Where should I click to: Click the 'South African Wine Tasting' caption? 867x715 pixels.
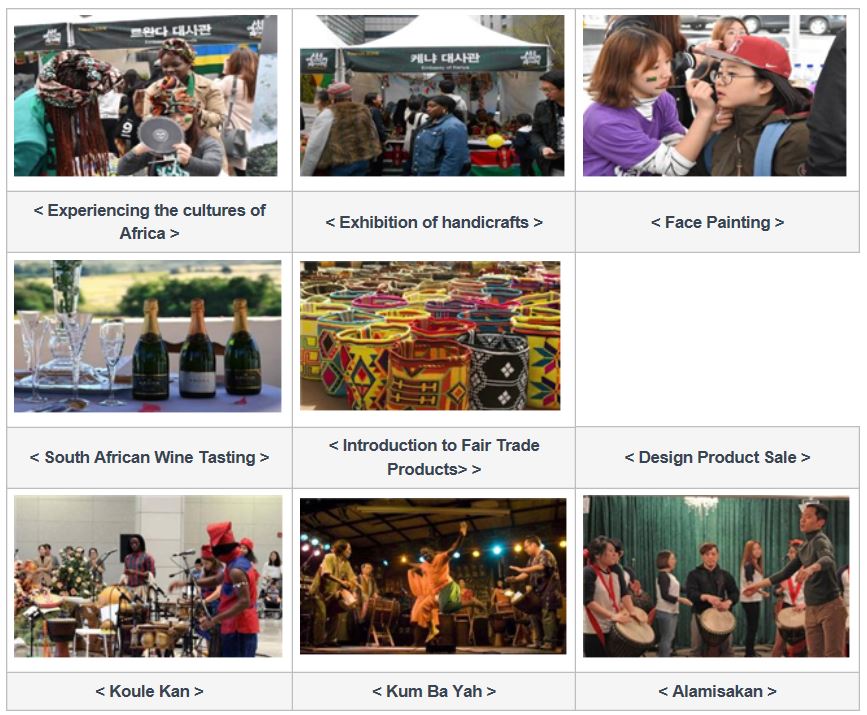coord(149,457)
